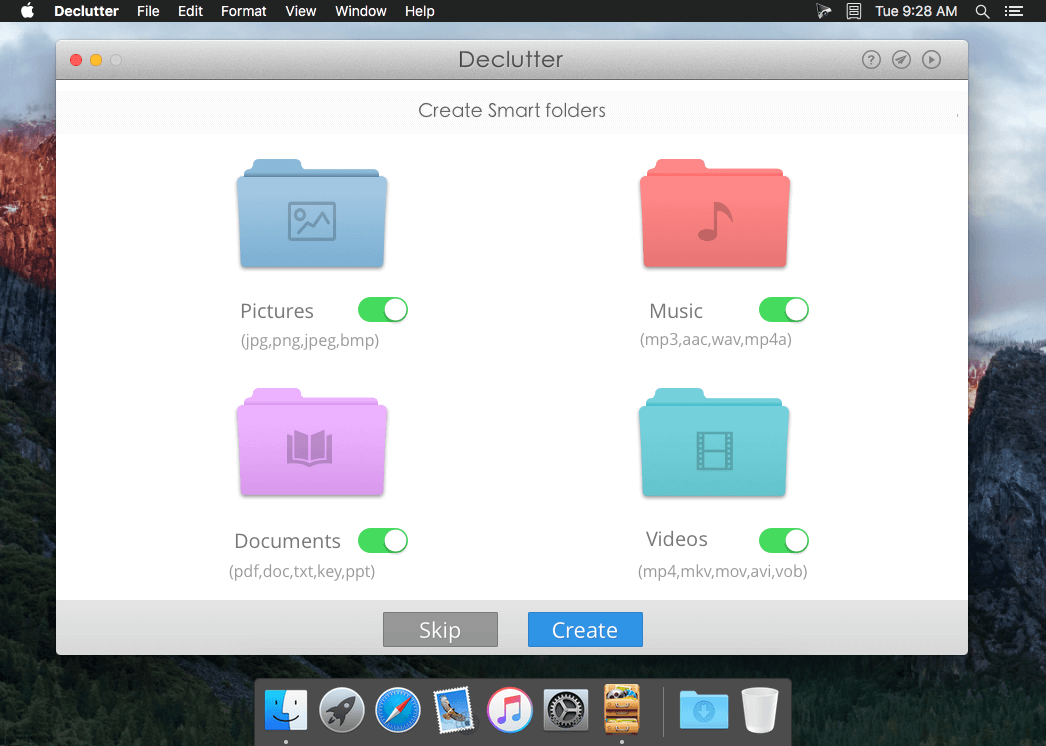
Task: Click the Pictures label text
Action: click(277, 311)
